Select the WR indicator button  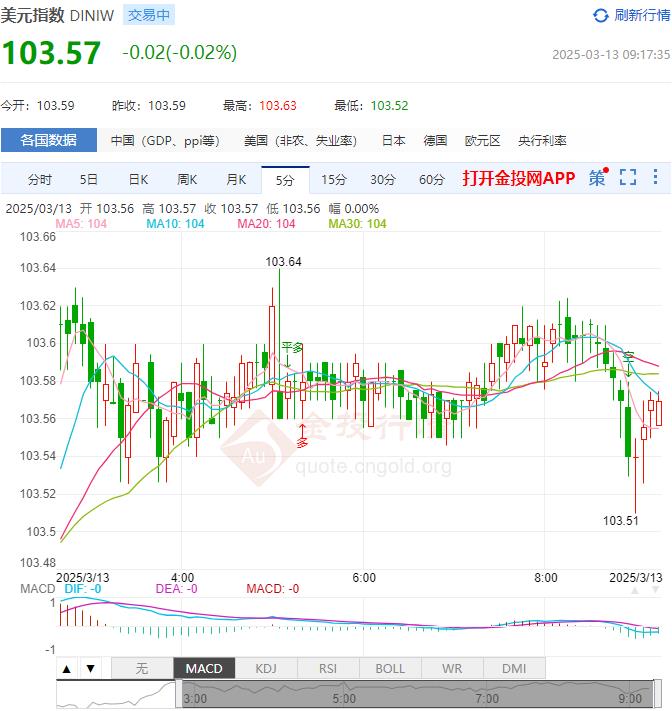coord(452,668)
